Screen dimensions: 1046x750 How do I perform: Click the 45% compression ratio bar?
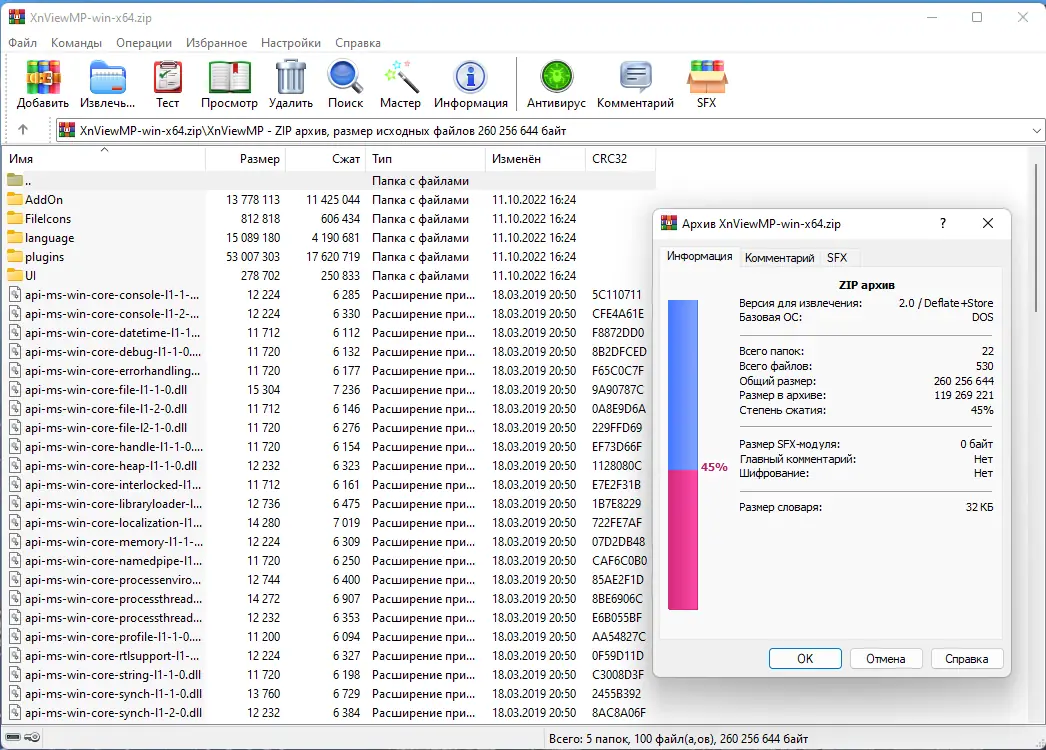682,454
